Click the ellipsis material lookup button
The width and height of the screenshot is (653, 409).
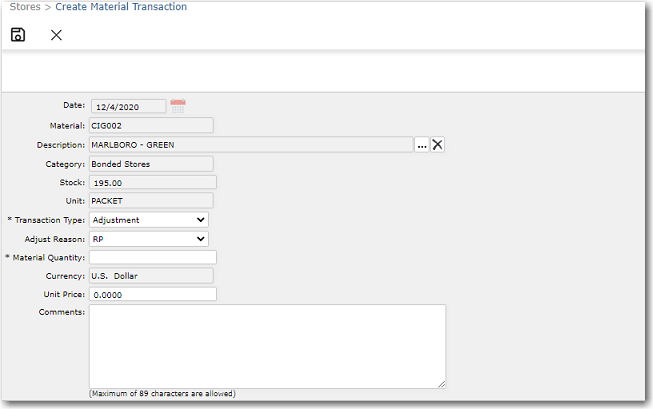422,145
